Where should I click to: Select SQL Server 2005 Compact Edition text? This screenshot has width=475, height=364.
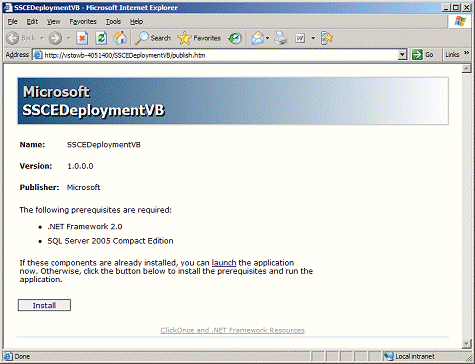110,241
